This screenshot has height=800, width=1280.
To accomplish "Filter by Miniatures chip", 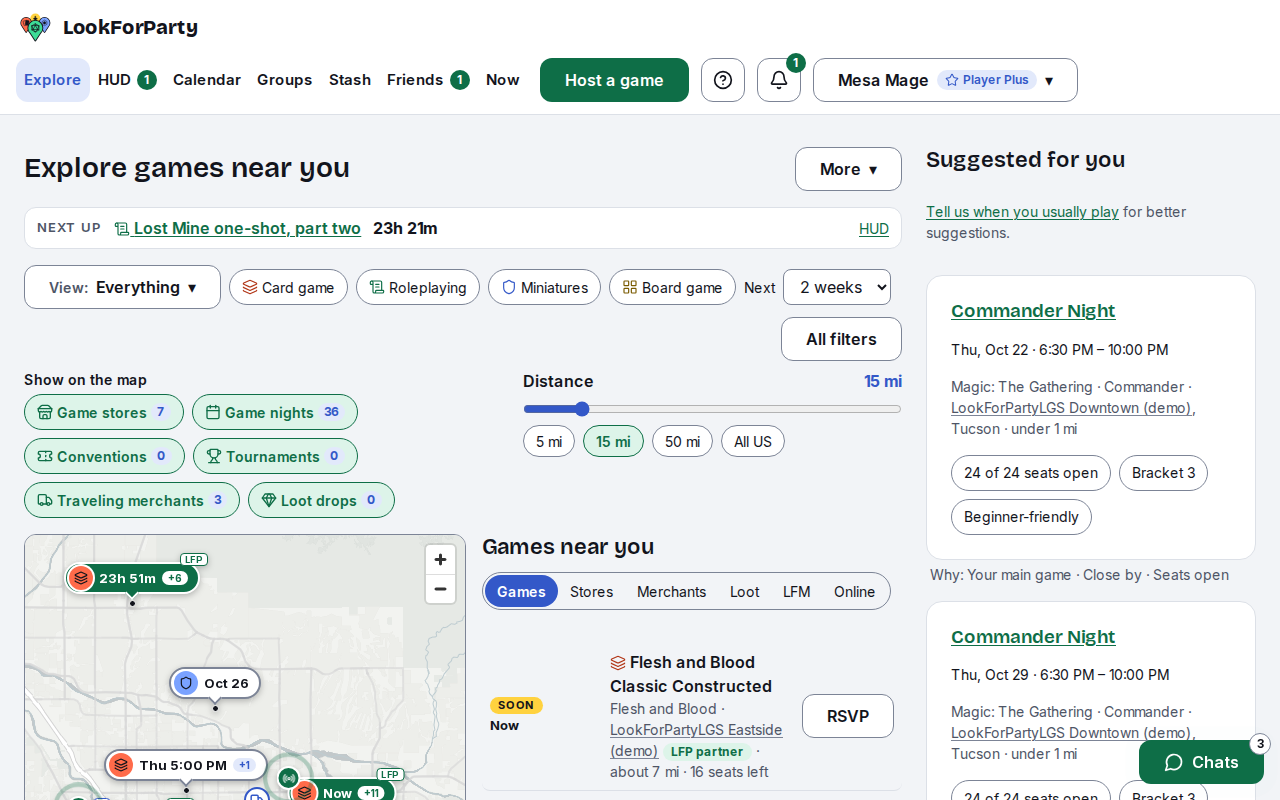I will pos(544,287).
